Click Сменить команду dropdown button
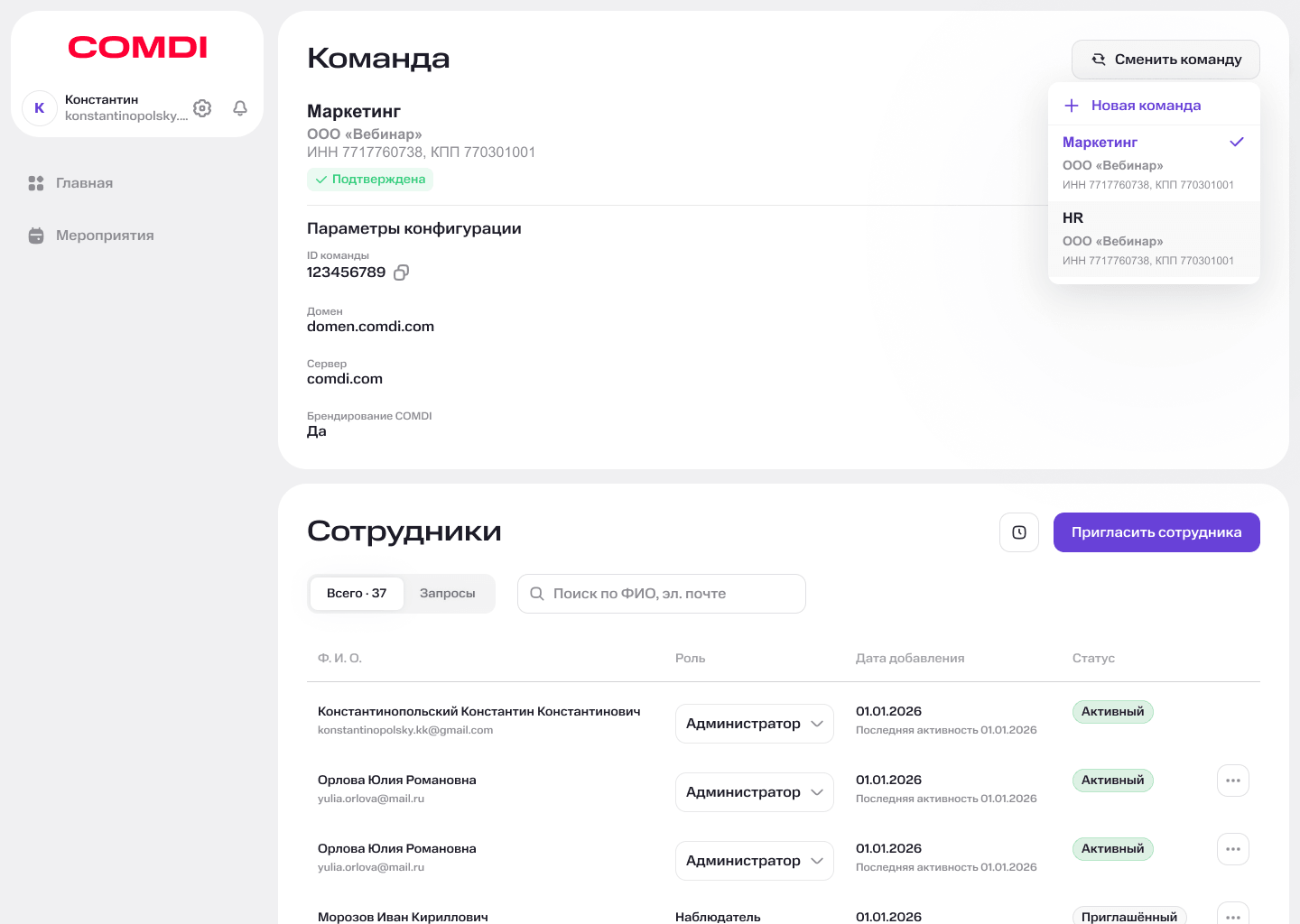The image size is (1300, 924). (1165, 60)
